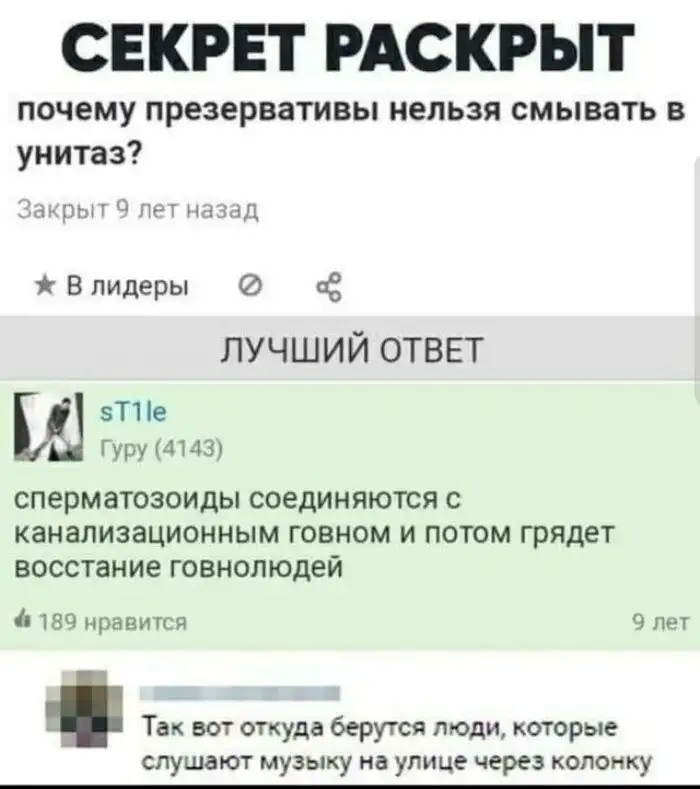Click the Гуру (4143) rank label

click(x=162, y=446)
